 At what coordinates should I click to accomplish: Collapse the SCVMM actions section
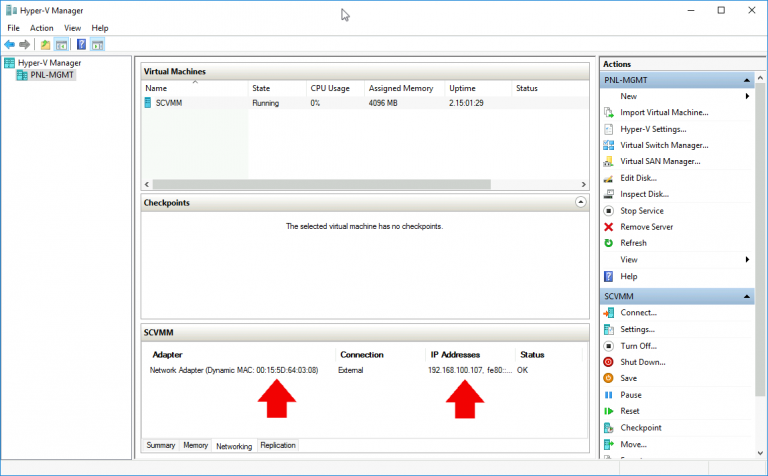click(x=746, y=296)
